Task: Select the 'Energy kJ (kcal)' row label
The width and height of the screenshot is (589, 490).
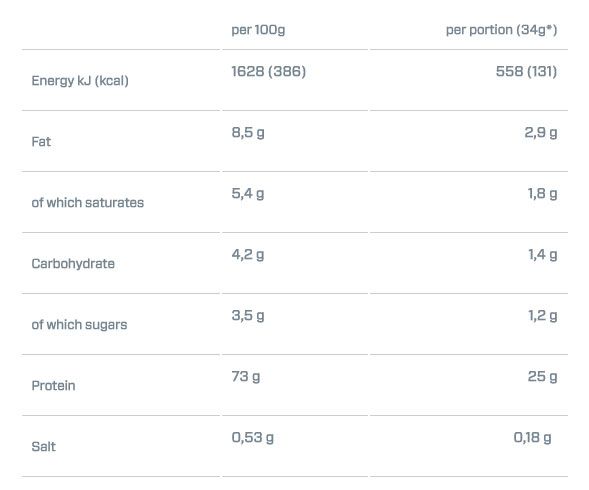Action: coord(80,81)
